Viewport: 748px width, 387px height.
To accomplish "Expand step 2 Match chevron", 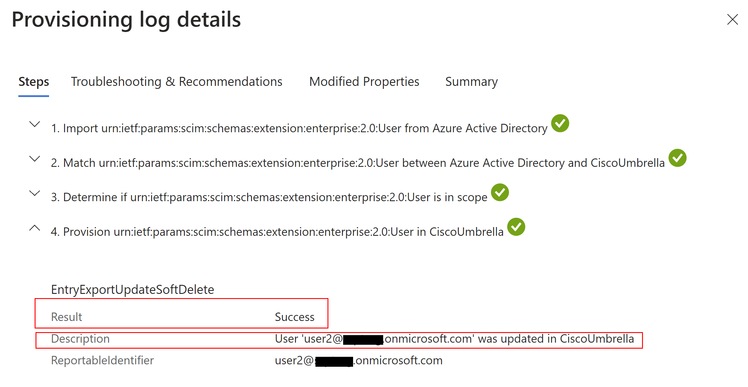I will pos(34,159).
